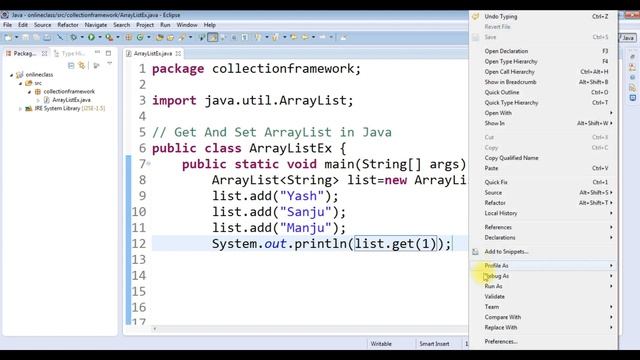
Task: Choose Open Type Hierarchy in context menu
Action: pos(544,61)
